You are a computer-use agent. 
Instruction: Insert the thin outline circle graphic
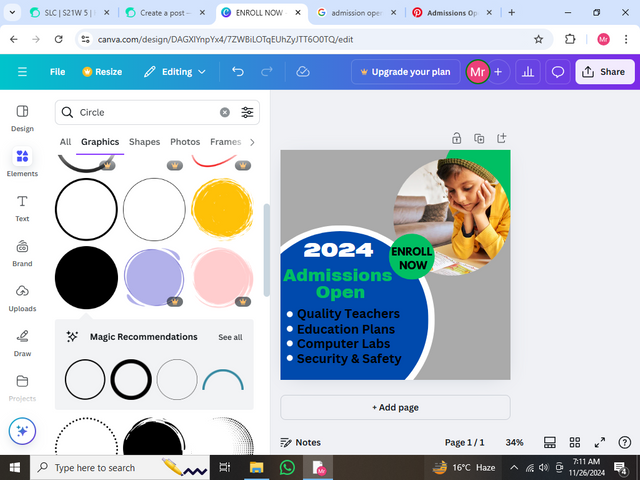(x=154, y=209)
